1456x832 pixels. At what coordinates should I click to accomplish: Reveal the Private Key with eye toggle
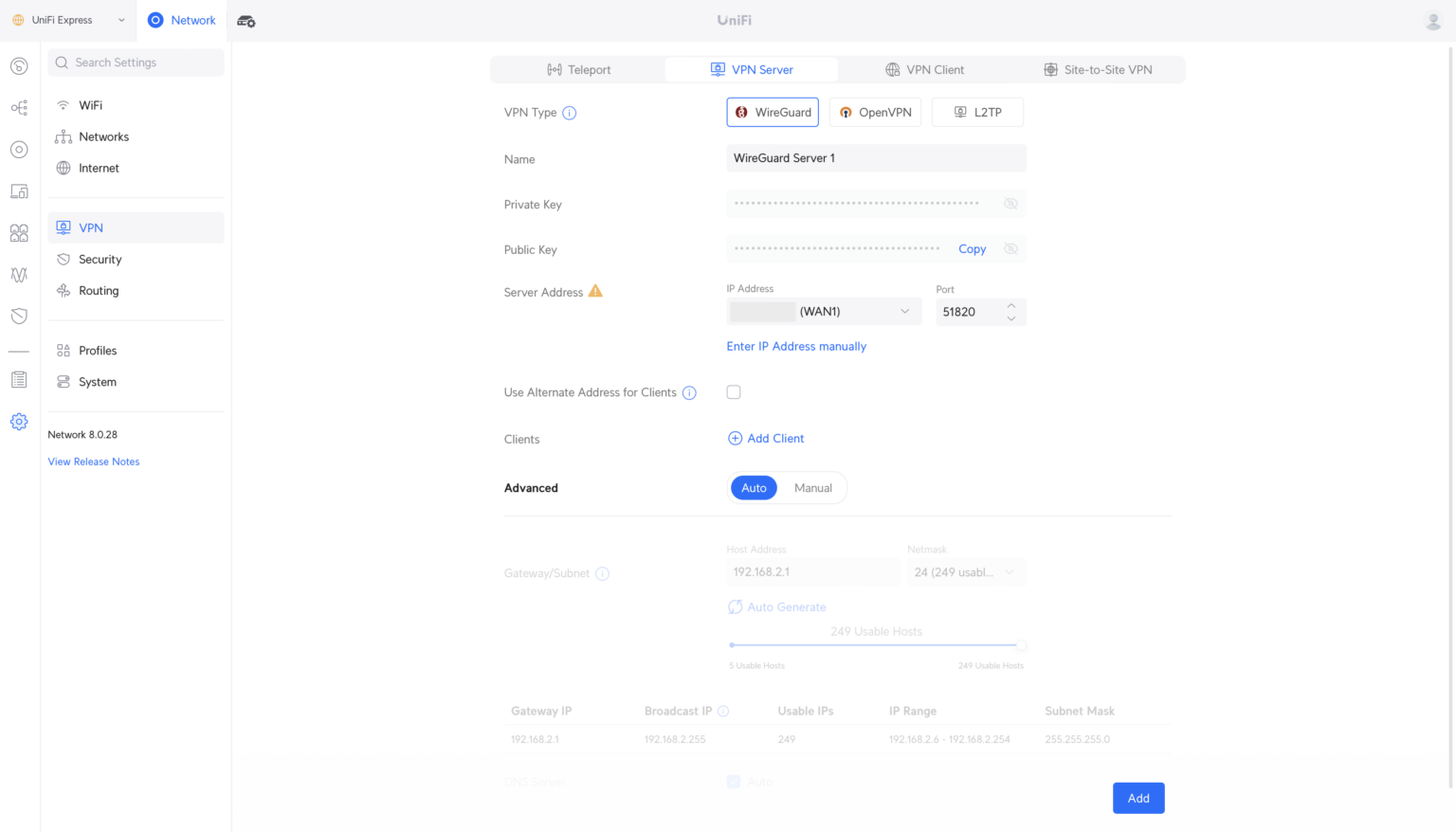1010,203
